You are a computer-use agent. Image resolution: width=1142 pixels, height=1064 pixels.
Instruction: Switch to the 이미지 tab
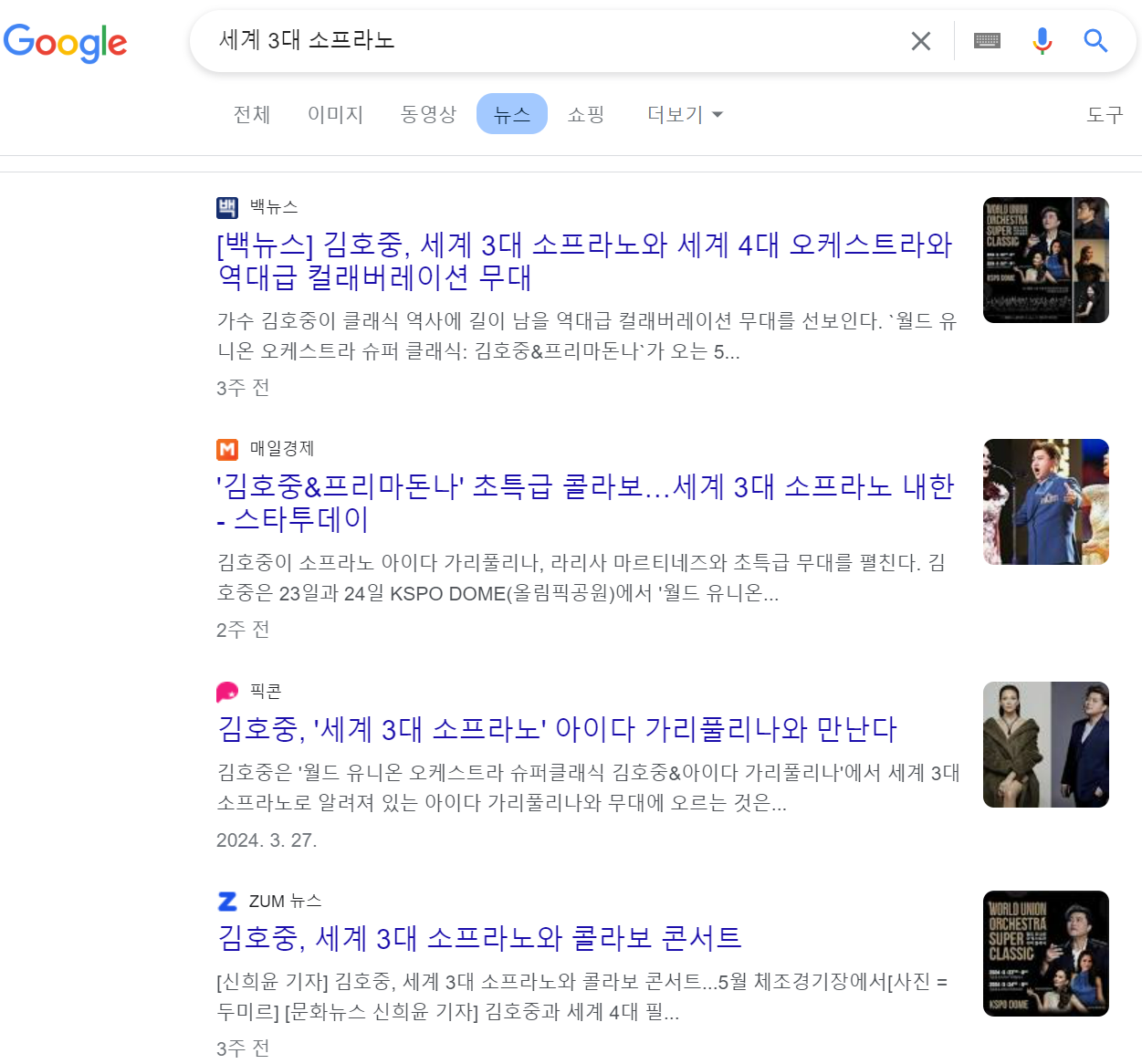point(335,114)
